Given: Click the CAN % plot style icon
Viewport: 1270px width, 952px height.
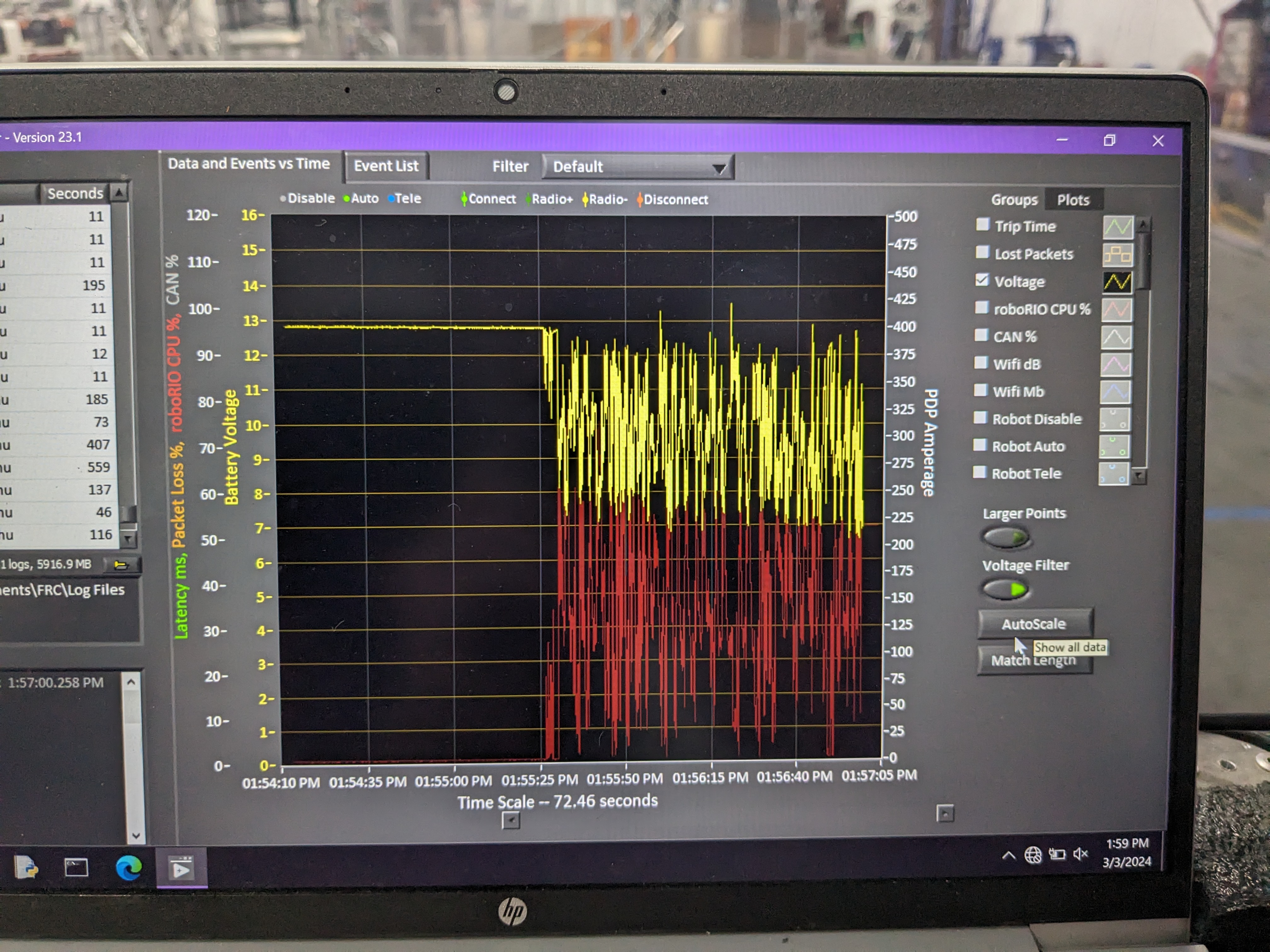Looking at the screenshot, I should pos(1116,337).
